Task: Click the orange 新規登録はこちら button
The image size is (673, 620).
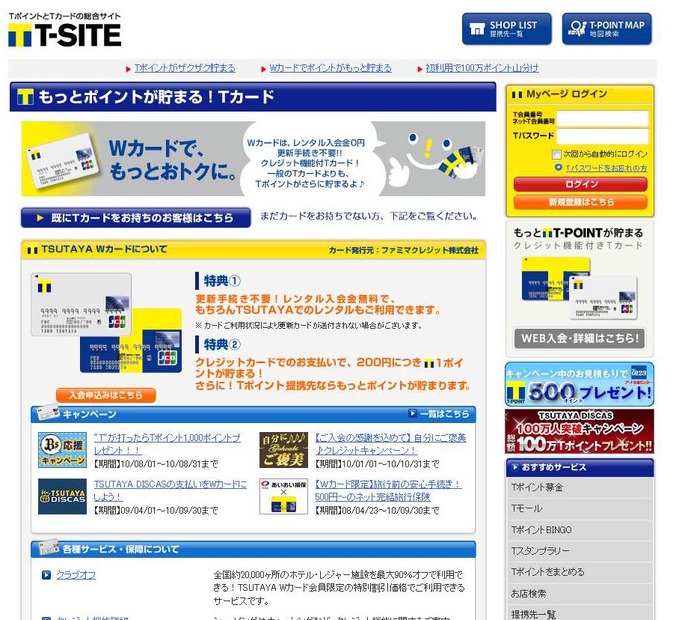Action: [x=580, y=202]
